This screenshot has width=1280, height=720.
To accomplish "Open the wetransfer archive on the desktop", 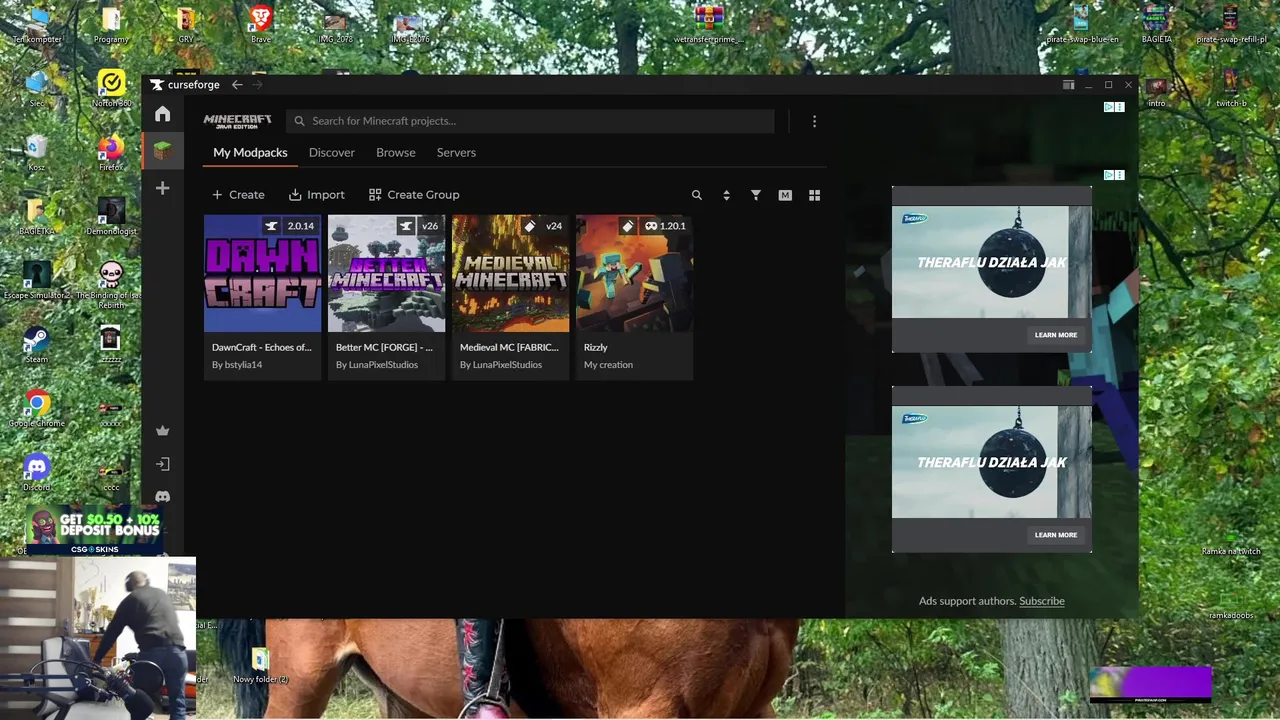I will click(708, 24).
